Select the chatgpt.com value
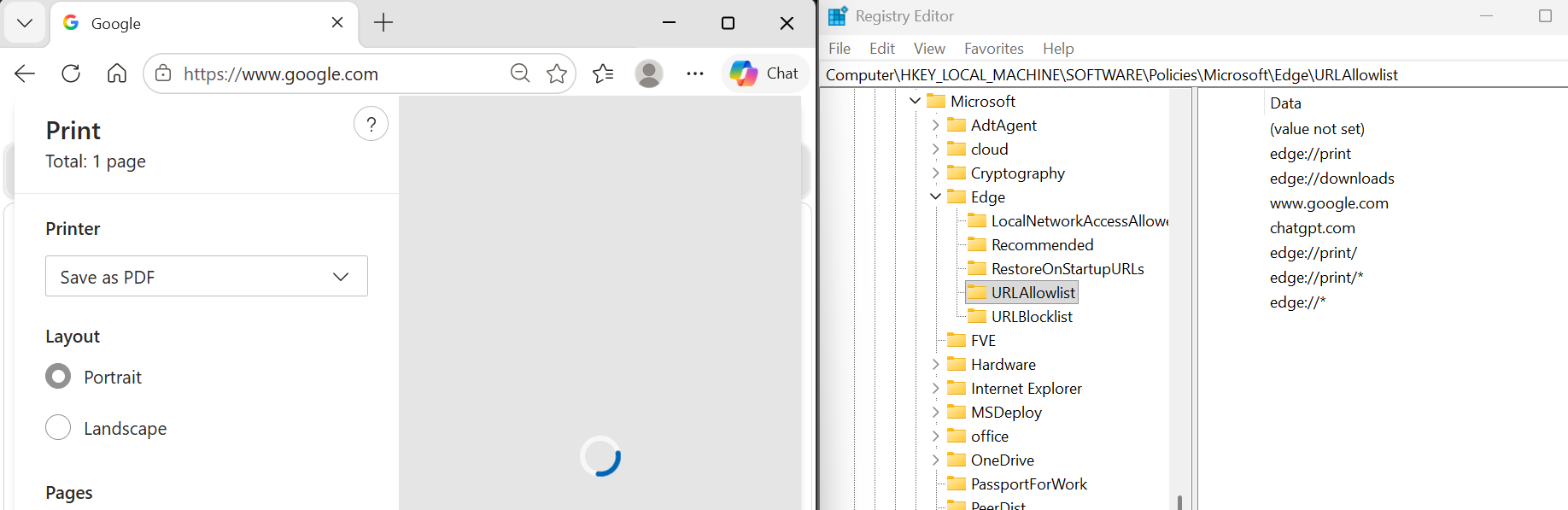This screenshot has height=510, width=1568. [x=1312, y=228]
